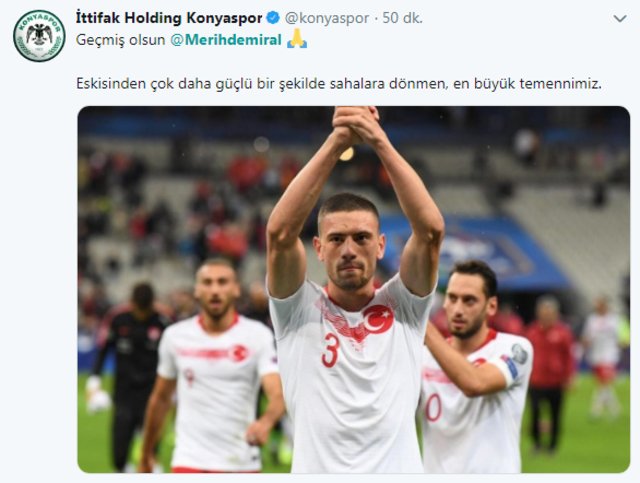Open the attached player photo
640x483 pixels.
pyautogui.click(x=353, y=289)
